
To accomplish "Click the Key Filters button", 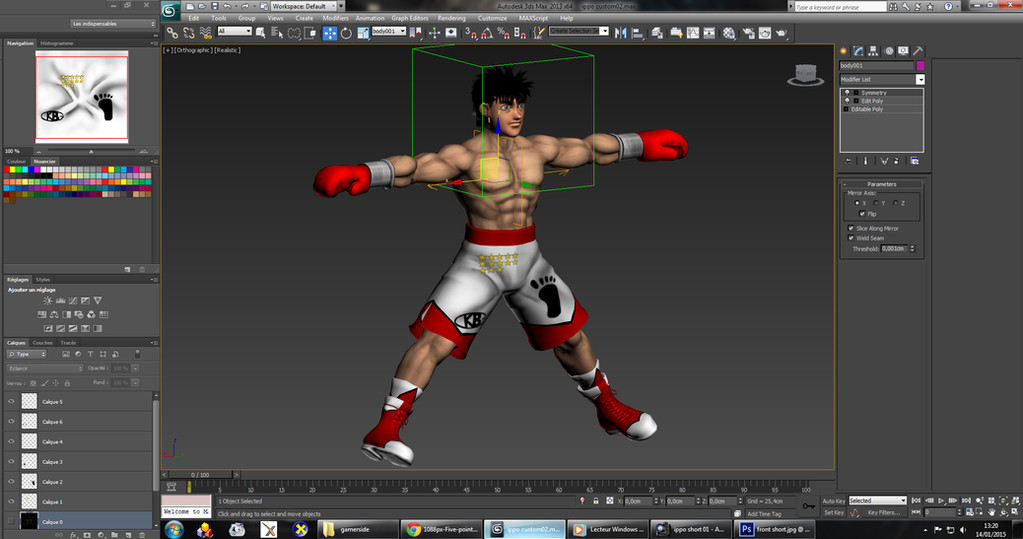I will [x=884, y=512].
